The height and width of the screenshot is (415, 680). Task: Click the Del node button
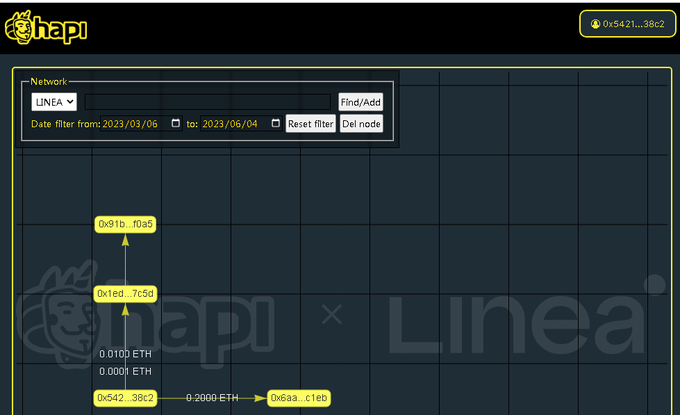361,124
